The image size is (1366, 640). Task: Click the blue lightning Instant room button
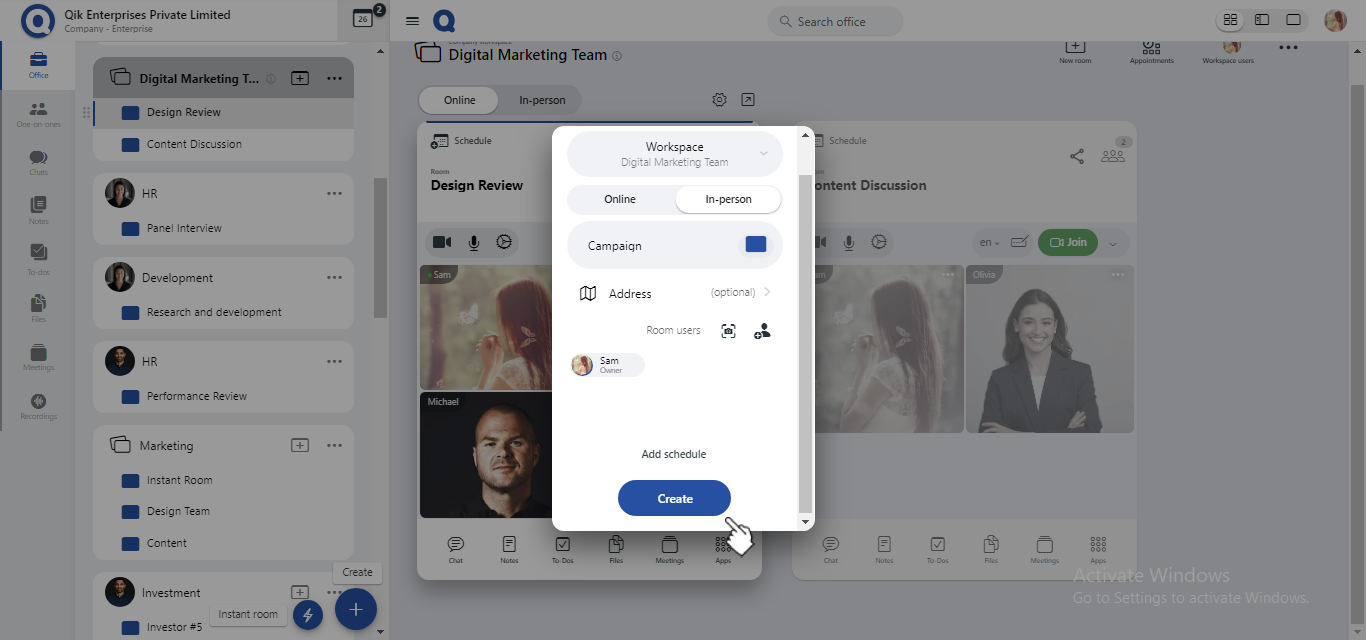pos(308,615)
